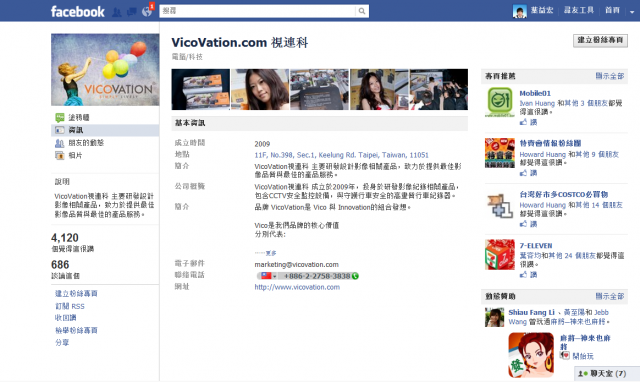Image resolution: width=640 pixels, height=382 pixels.
Task: Open the 7-ELEVEN page title link
Action: click(536, 246)
